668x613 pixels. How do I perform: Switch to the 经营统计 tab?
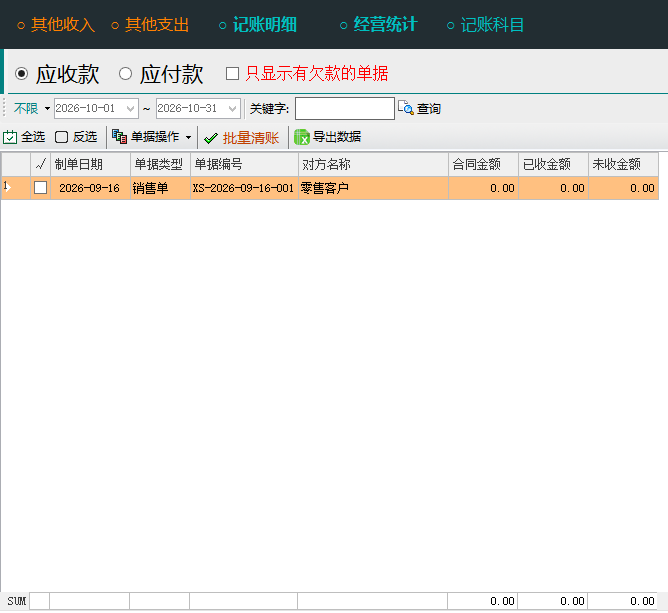(379, 25)
